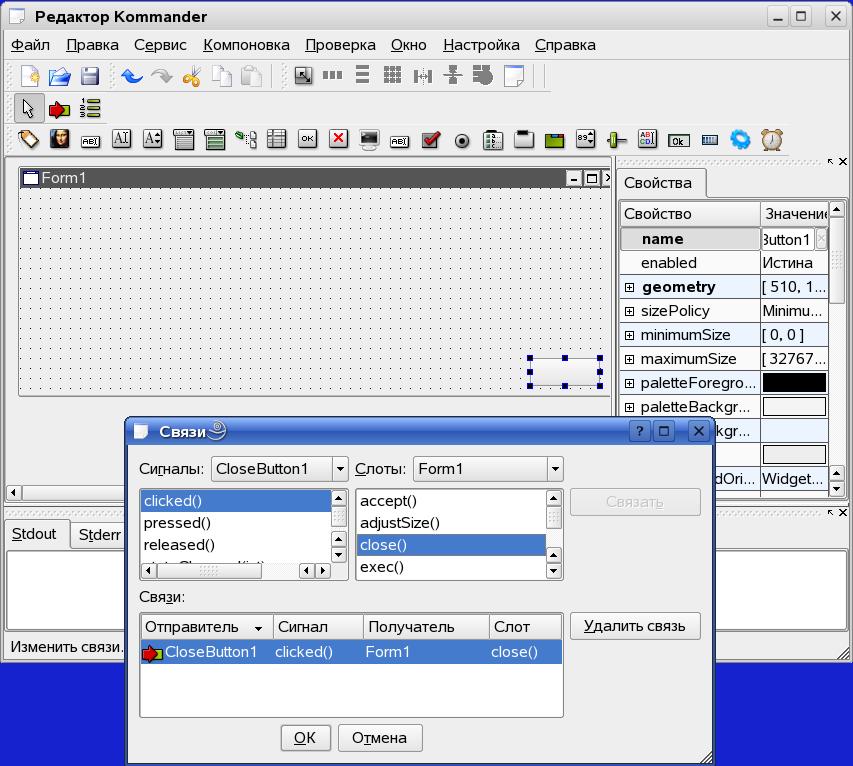Click the Удалить связь button

(x=634, y=626)
